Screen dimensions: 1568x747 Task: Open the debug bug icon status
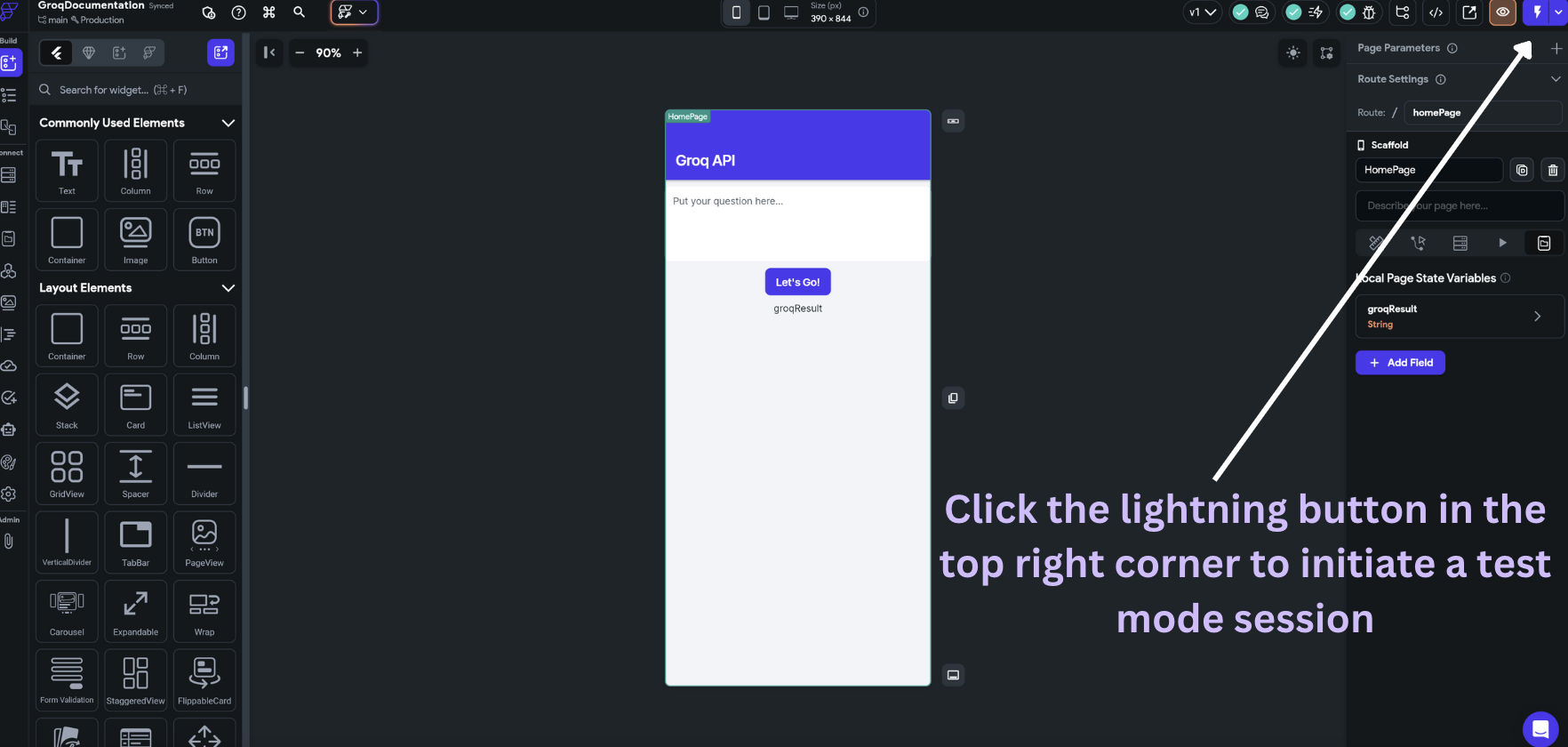tap(1369, 12)
